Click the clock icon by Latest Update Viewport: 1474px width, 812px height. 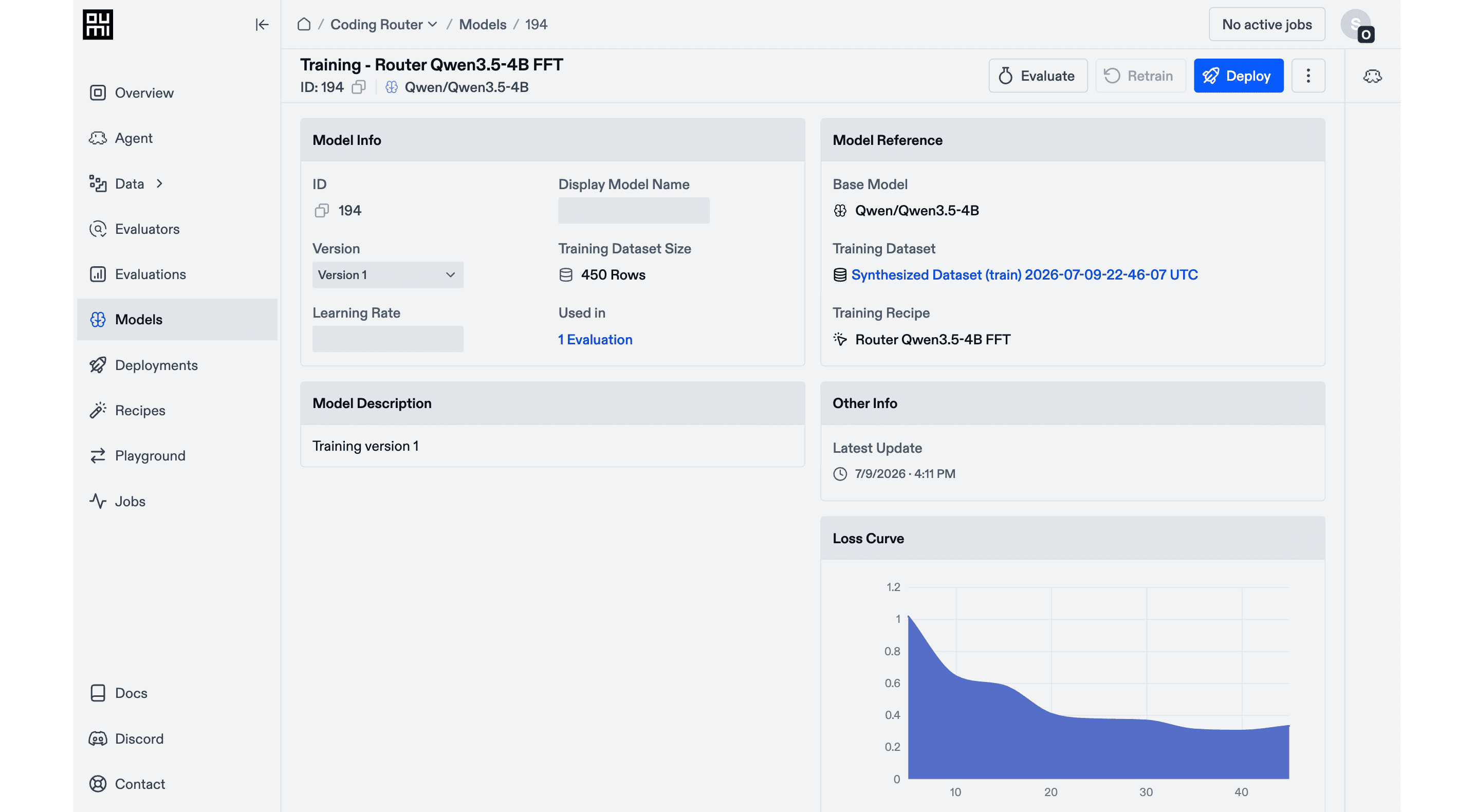tap(840, 474)
